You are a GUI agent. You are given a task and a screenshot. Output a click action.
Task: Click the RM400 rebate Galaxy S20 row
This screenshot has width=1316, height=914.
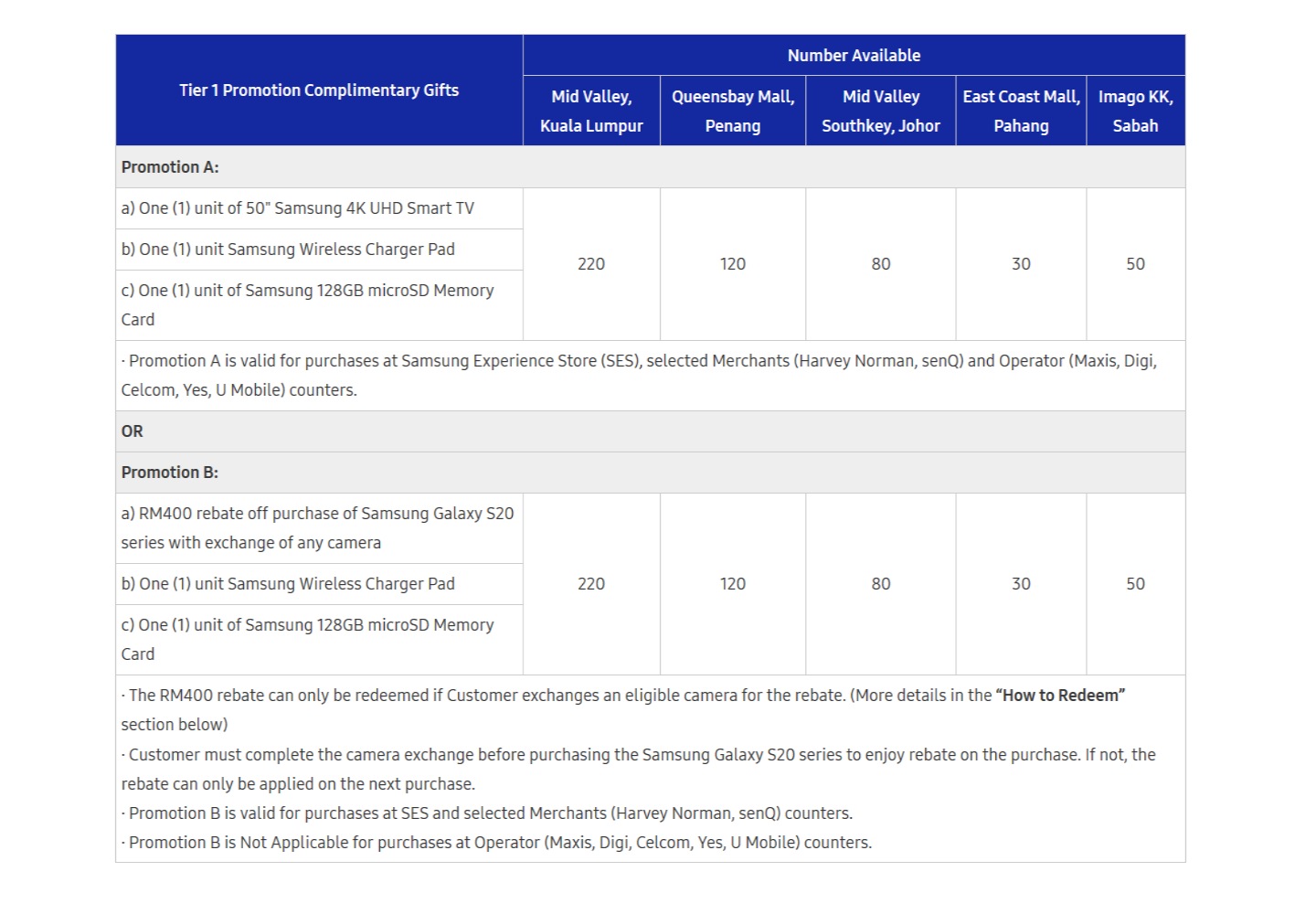(x=319, y=528)
